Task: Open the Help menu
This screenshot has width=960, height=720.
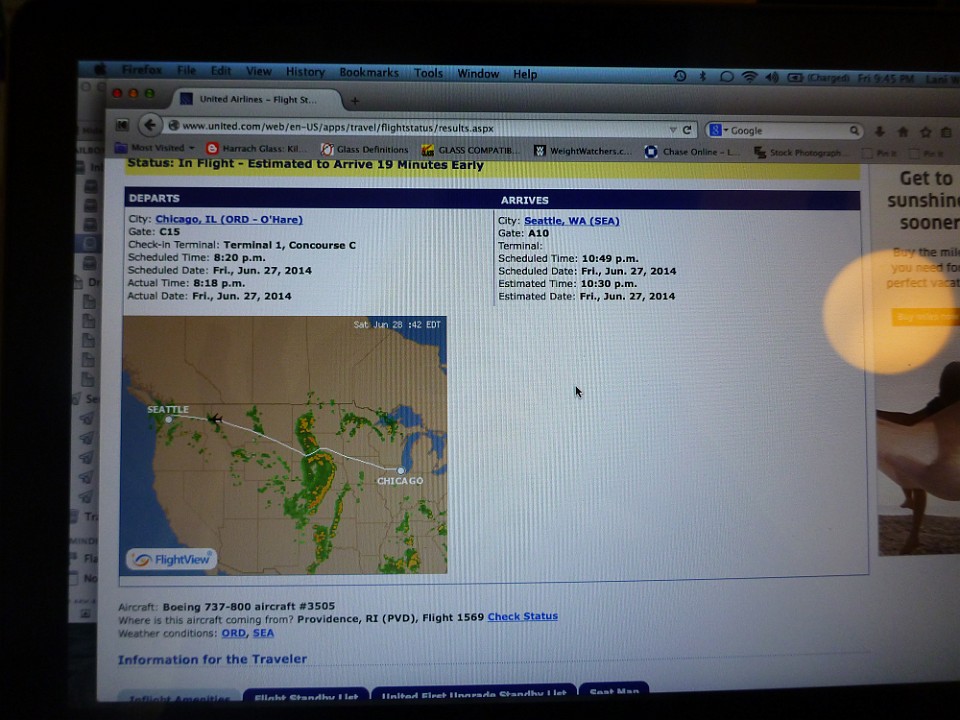Action: click(x=525, y=74)
